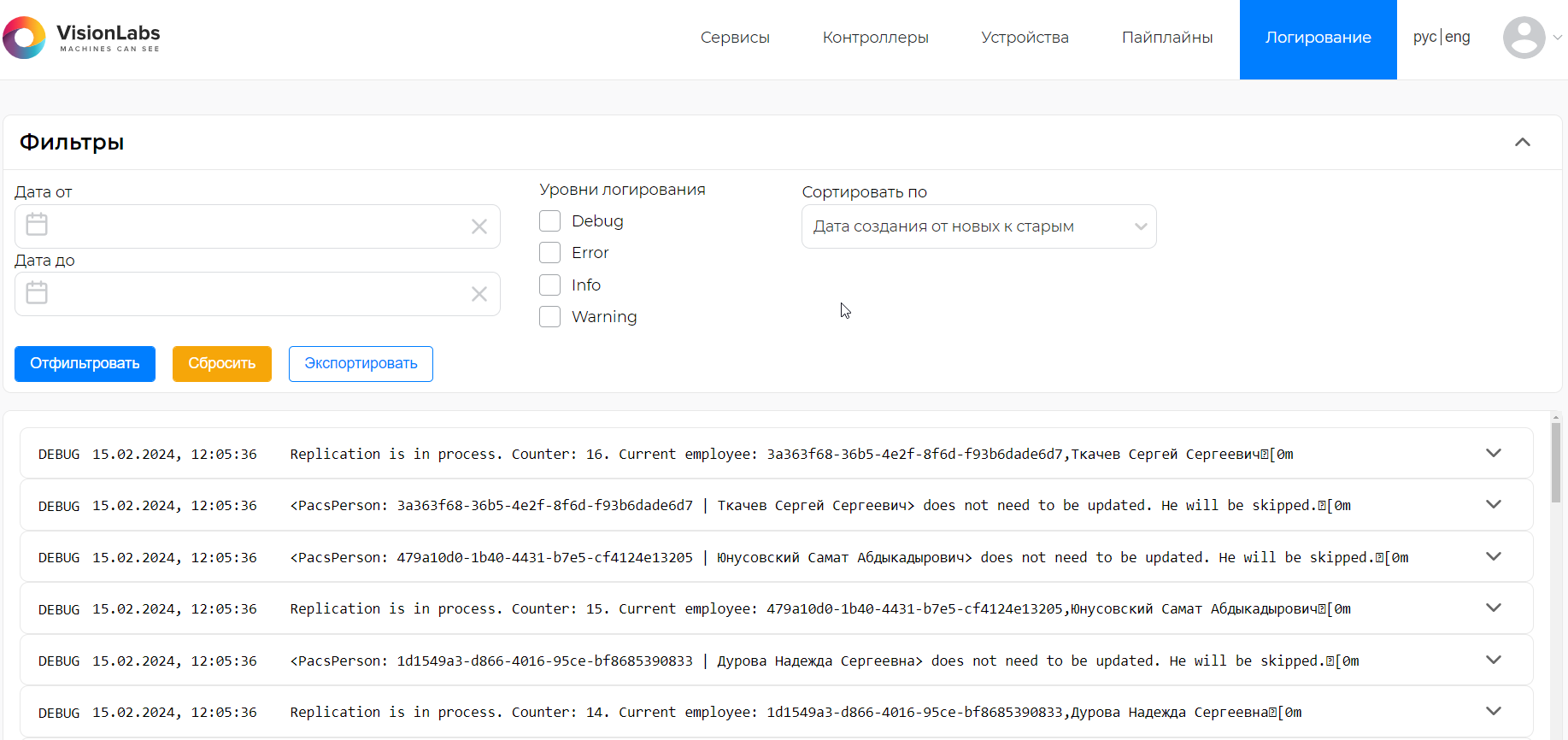Enable the Info log level checkbox

point(549,285)
